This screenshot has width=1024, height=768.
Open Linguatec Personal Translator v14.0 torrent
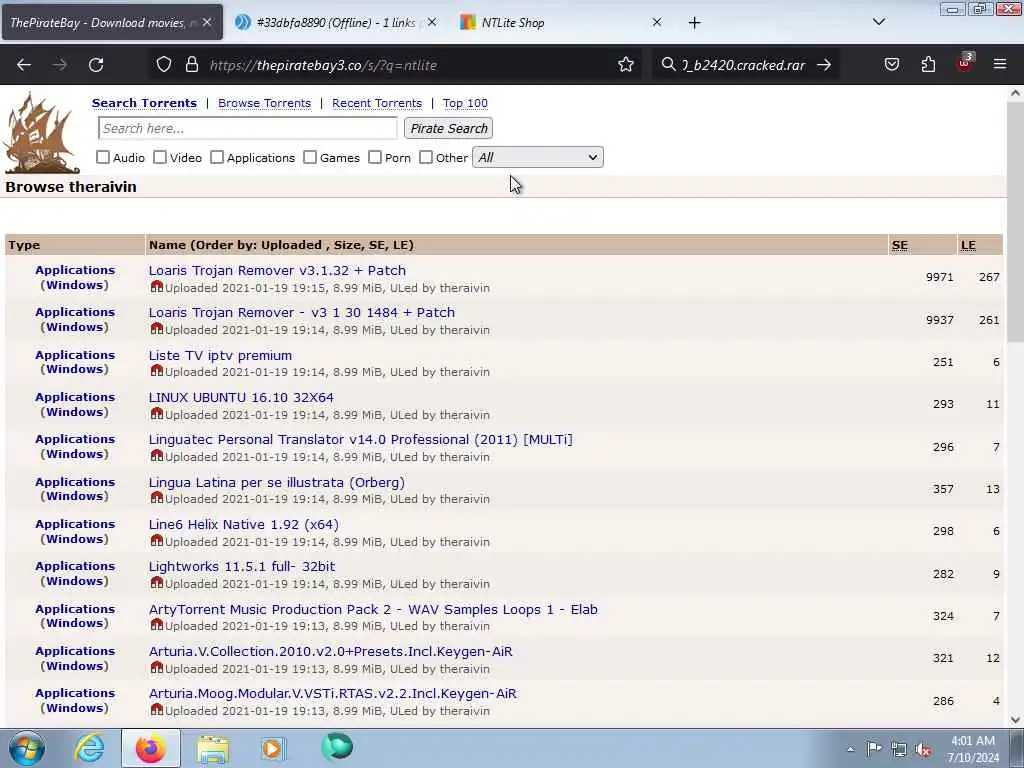(x=360, y=440)
